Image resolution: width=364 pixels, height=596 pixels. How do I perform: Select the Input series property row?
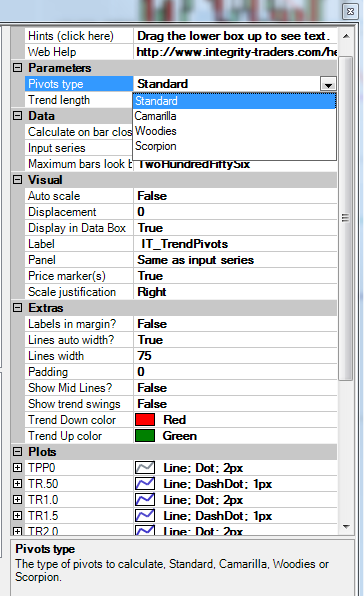click(x=79, y=148)
